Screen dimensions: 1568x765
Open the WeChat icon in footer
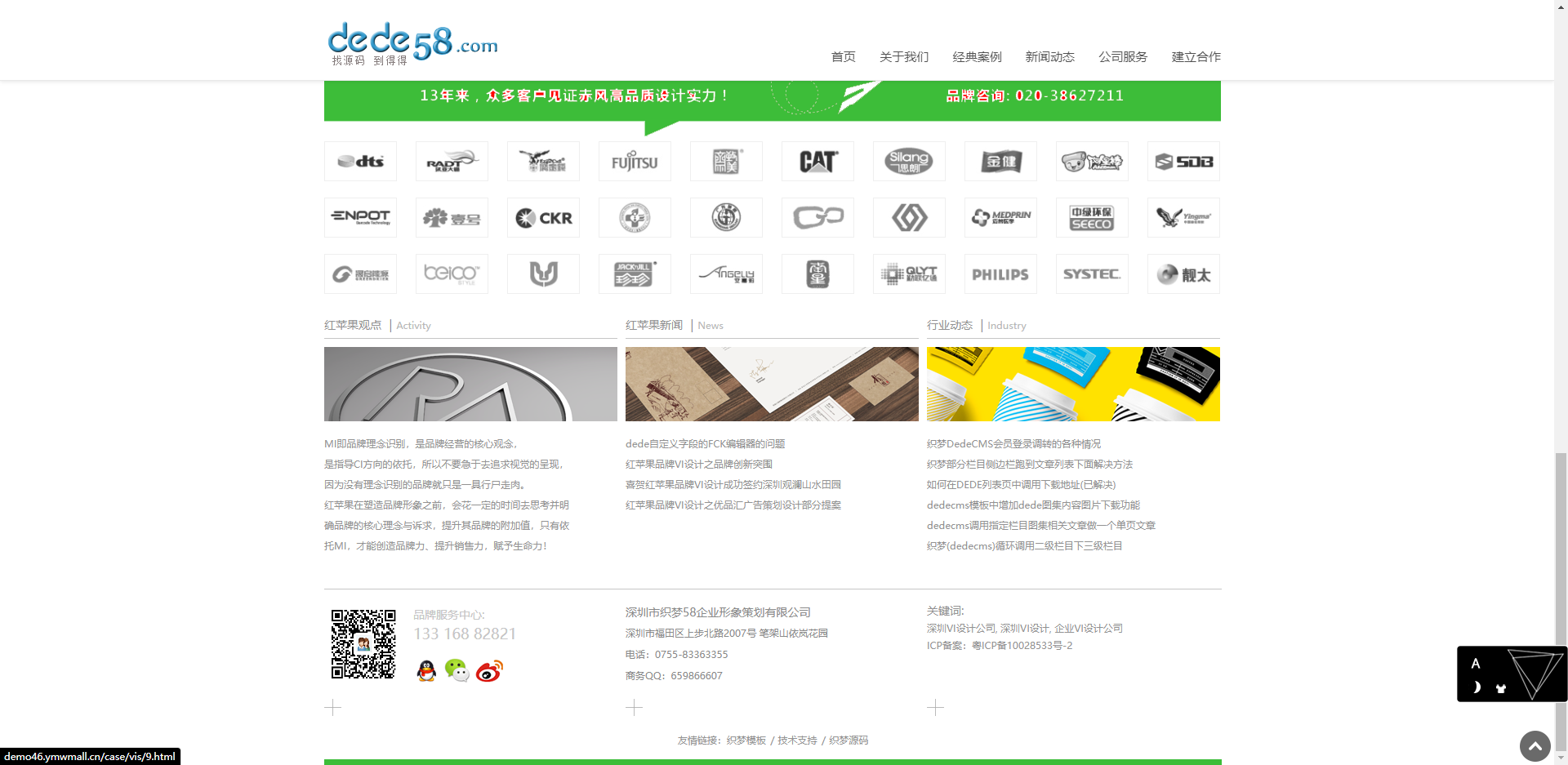click(x=457, y=670)
